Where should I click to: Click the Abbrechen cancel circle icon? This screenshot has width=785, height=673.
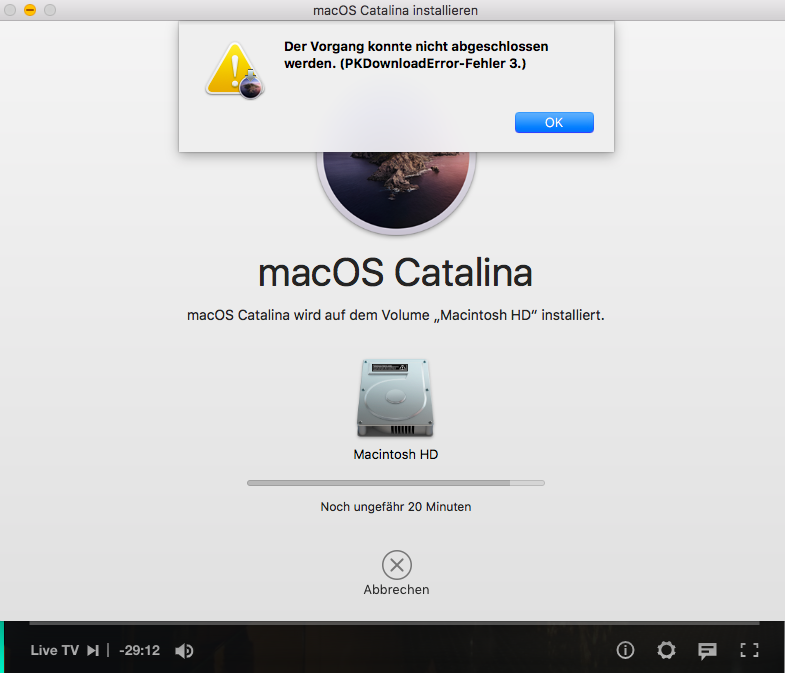[x=397, y=565]
